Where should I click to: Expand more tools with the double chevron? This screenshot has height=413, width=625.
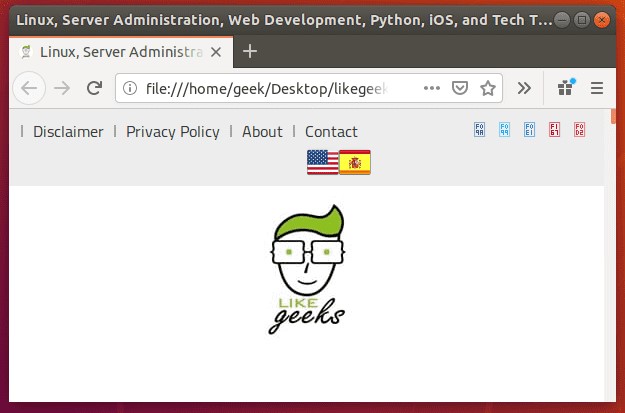click(524, 88)
